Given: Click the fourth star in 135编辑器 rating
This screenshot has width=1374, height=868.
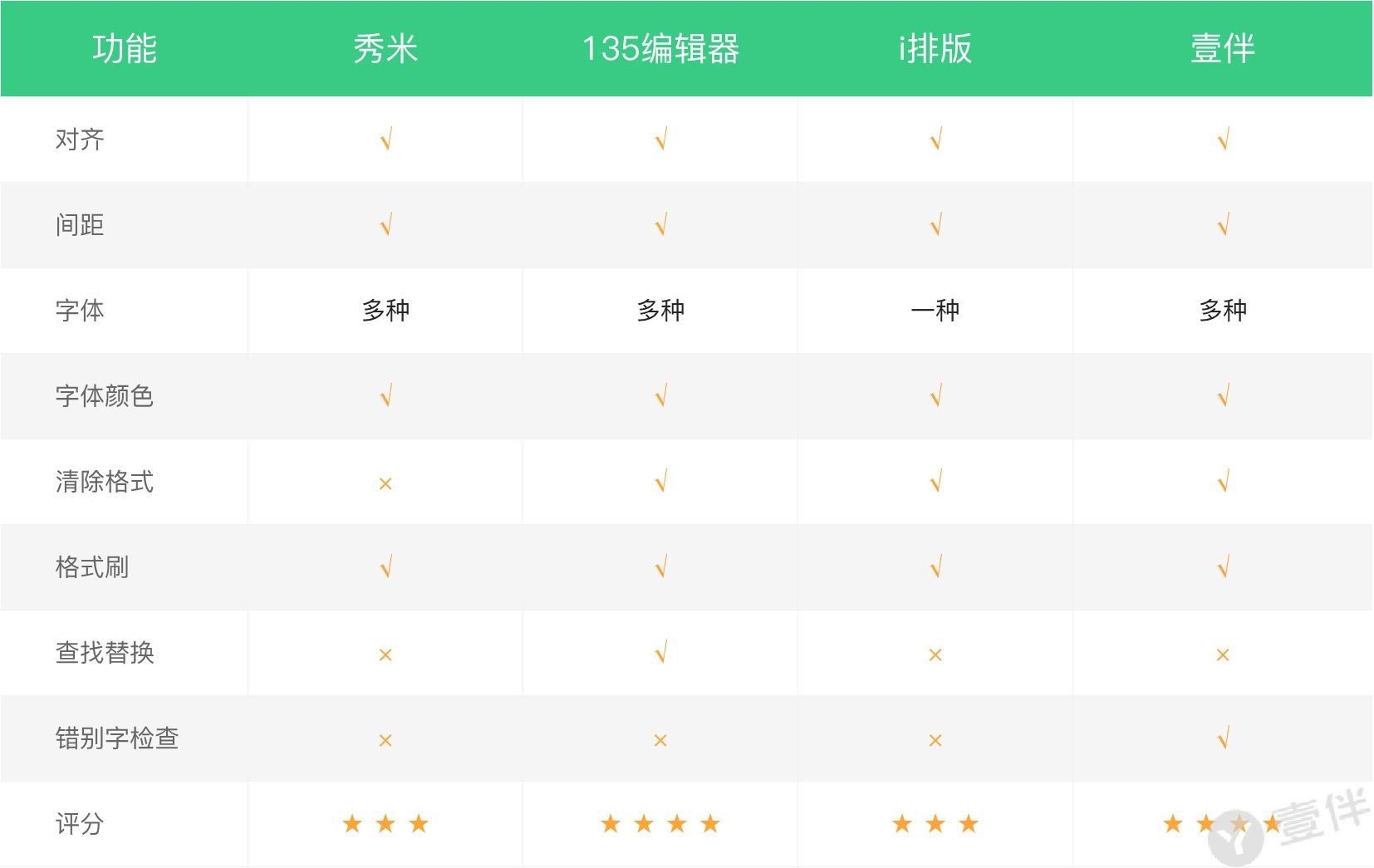Looking at the screenshot, I should pos(711,824).
